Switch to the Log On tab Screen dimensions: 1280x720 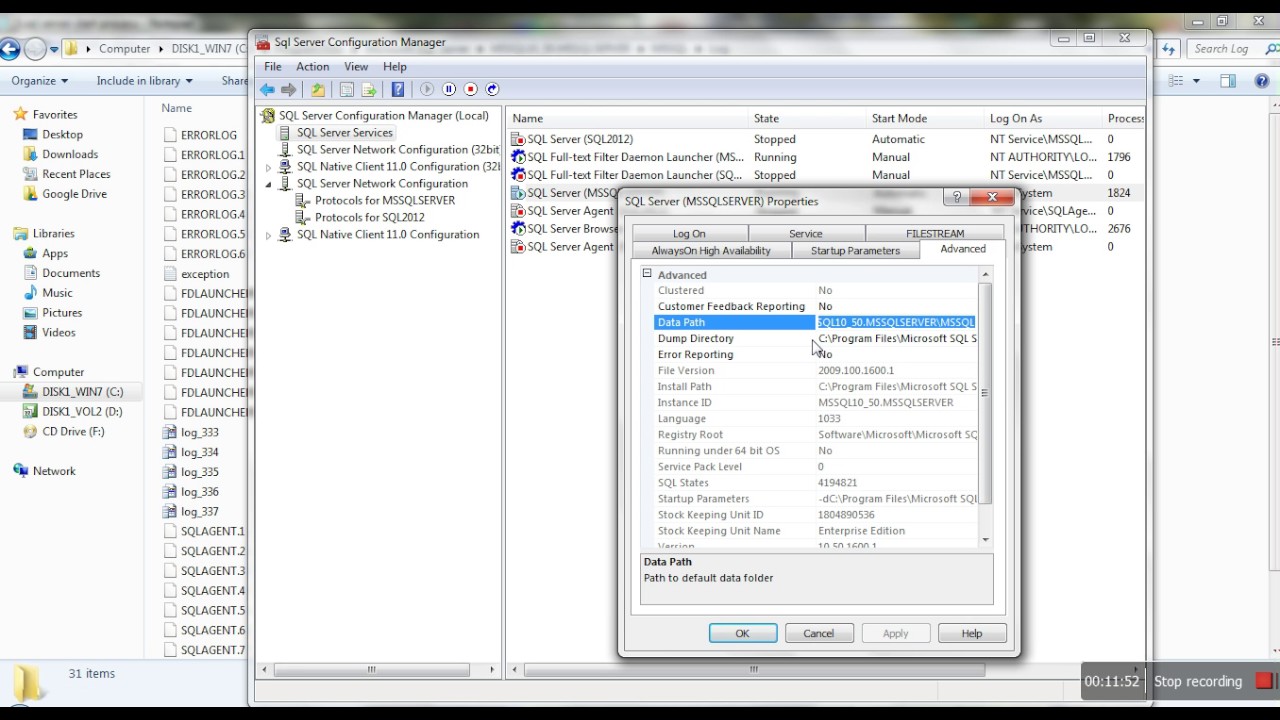[x=689, y=234]
